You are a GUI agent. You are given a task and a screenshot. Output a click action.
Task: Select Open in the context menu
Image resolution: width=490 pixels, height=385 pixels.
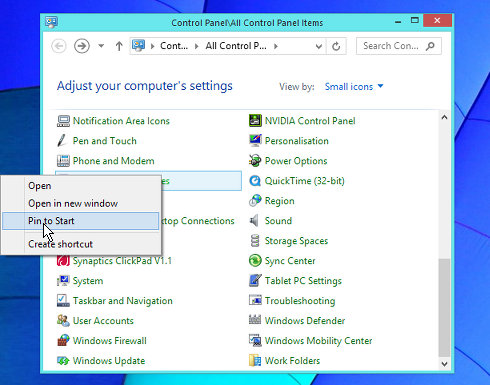pos(81,186)
